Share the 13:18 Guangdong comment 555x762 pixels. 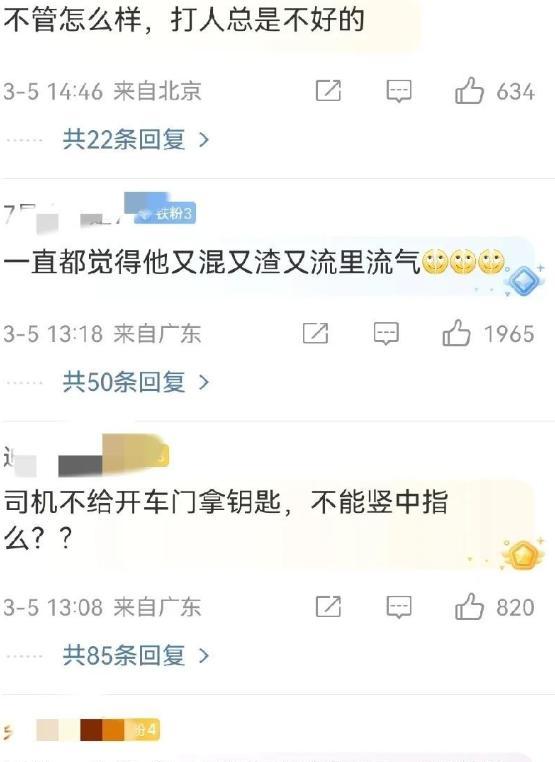315,333
